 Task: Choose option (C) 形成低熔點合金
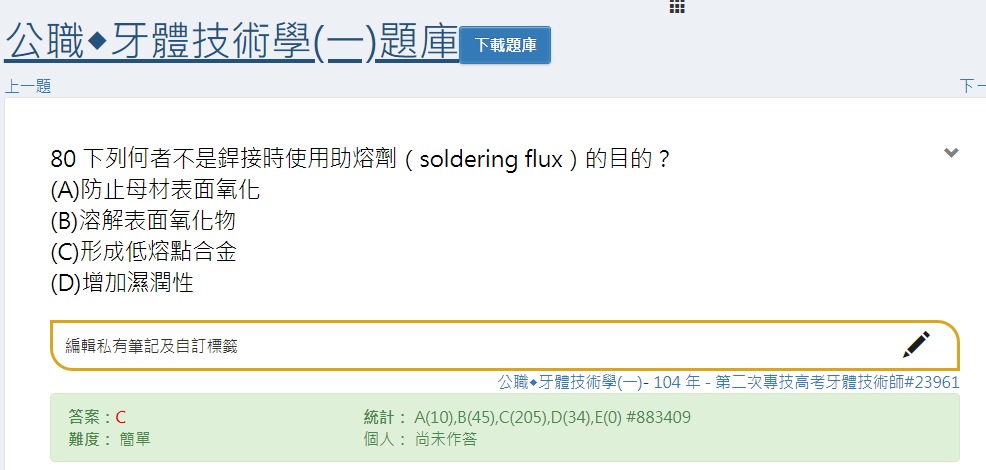coord(143,252)
